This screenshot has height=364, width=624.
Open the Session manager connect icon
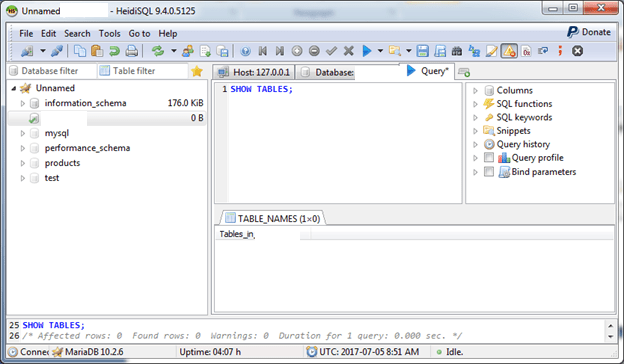point(27,51)
